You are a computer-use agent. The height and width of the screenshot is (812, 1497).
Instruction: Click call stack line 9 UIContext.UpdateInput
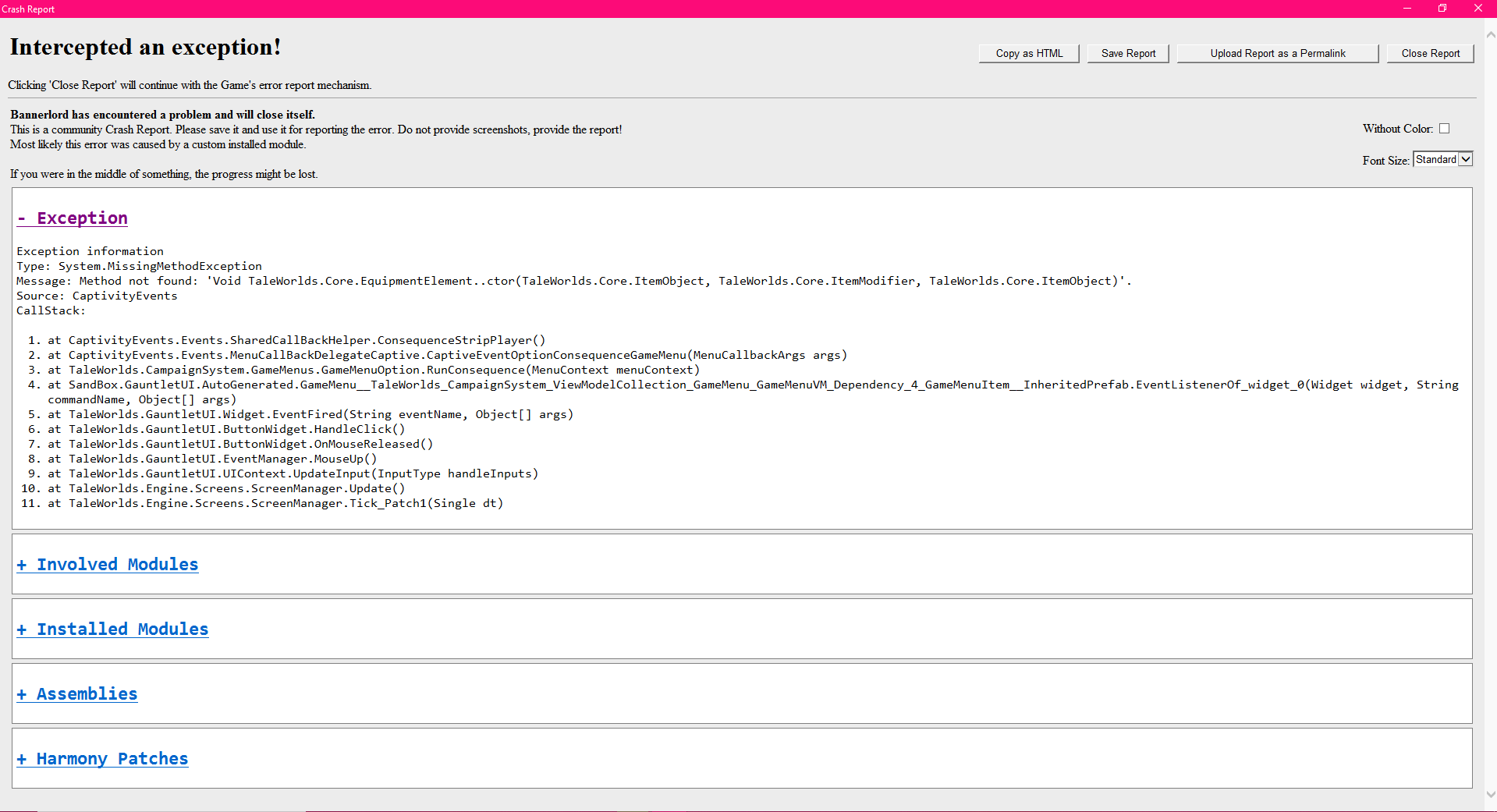tap(293, 473)
